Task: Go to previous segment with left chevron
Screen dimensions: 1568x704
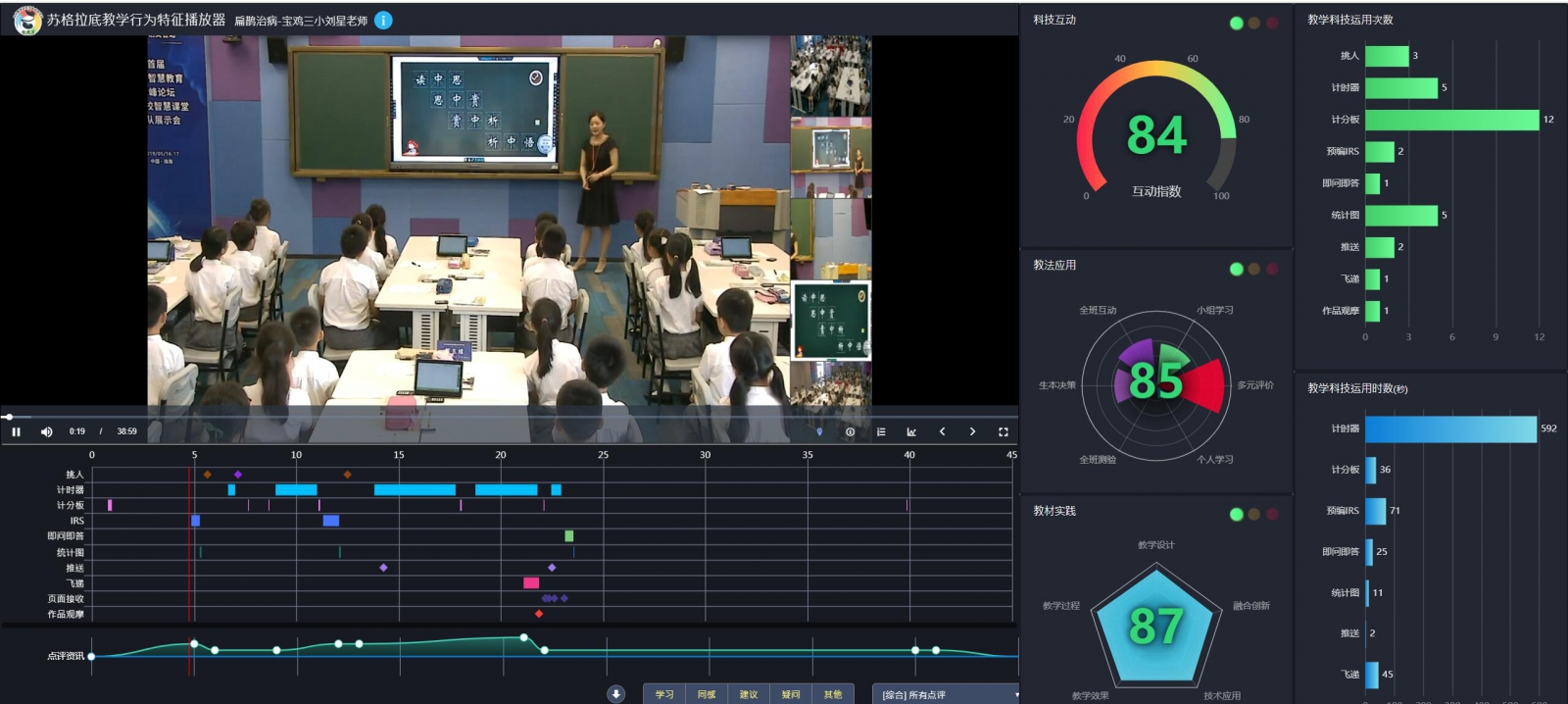Action: [942, 431]
